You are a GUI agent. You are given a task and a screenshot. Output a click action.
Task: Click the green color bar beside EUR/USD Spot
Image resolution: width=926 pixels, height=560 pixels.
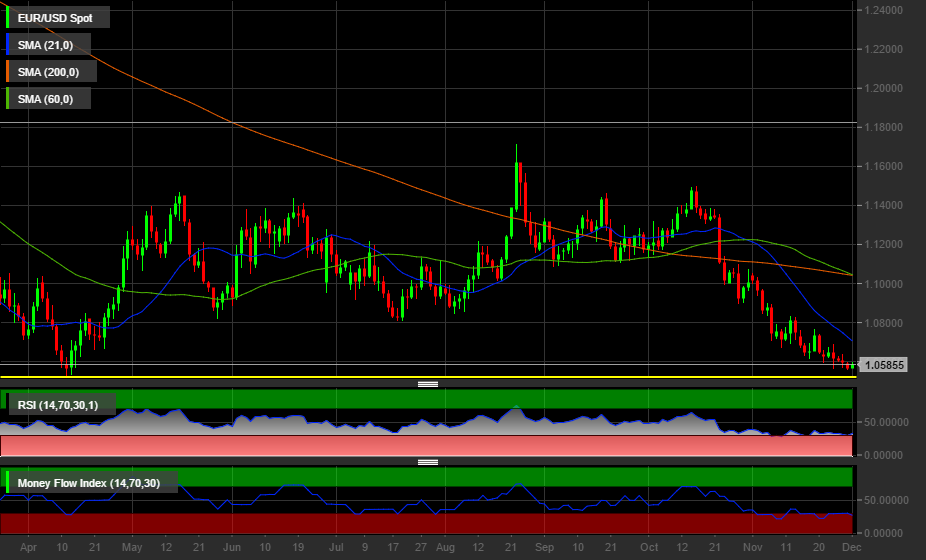click(x=8, y=18)
